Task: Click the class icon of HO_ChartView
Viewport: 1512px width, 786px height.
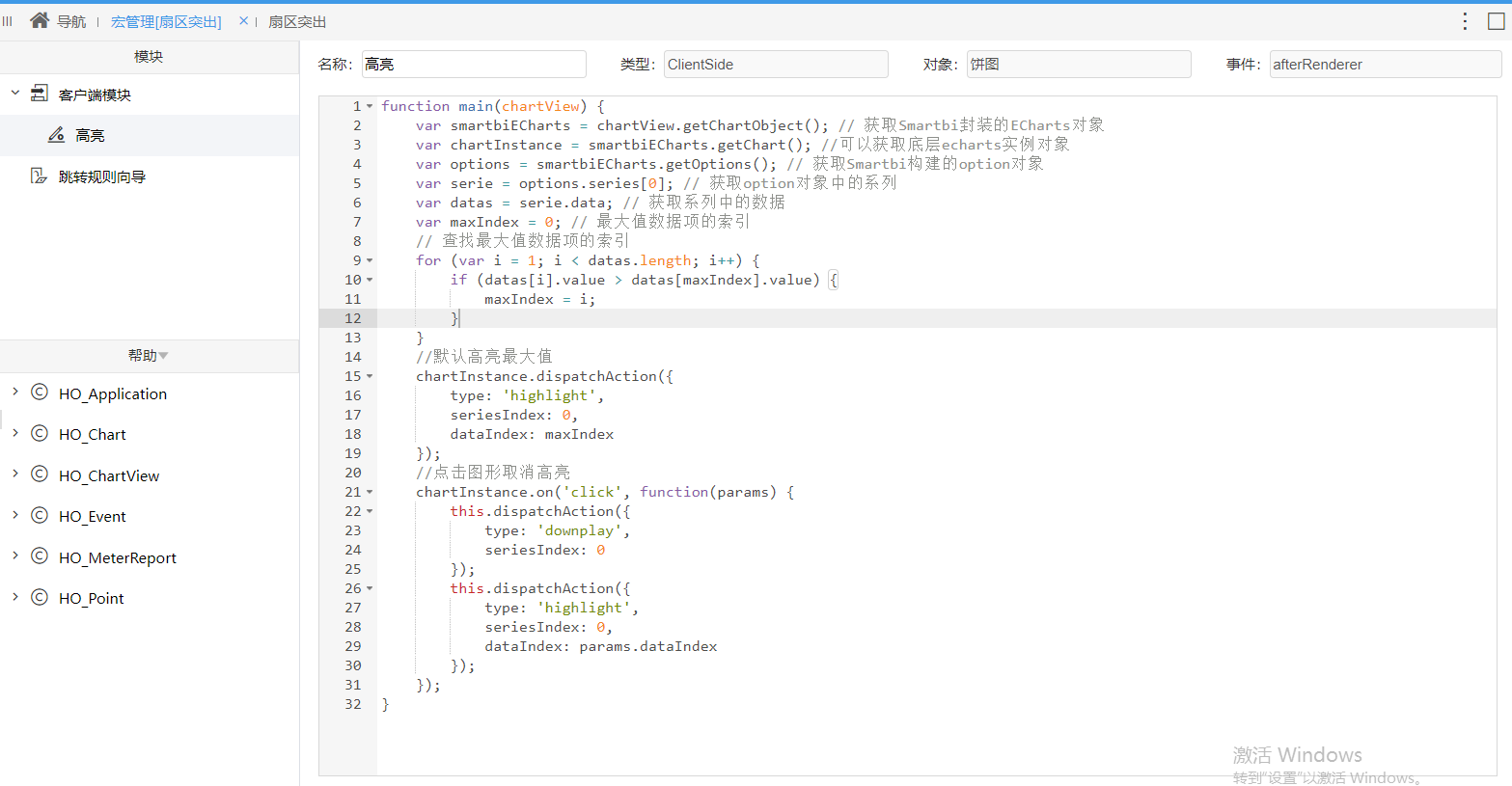Action: (x=40, y=474)
